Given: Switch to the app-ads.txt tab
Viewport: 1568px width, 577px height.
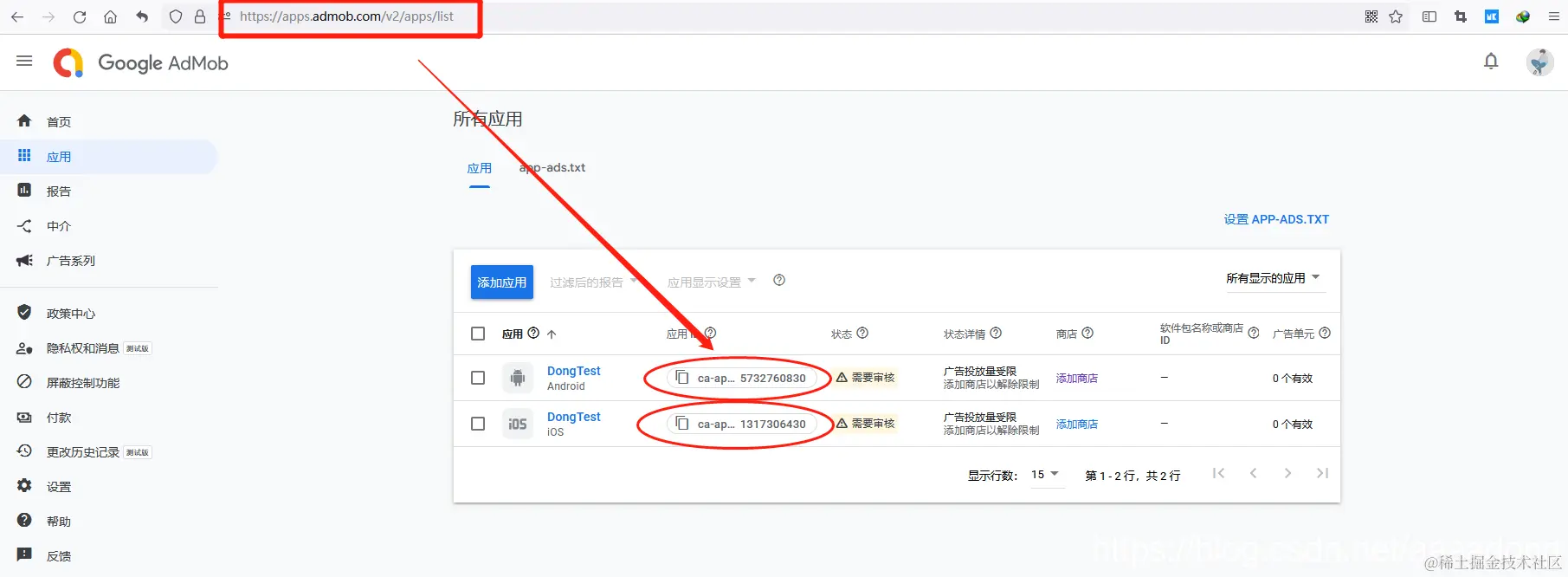Looking at the screenshot, I should point(552,168).
